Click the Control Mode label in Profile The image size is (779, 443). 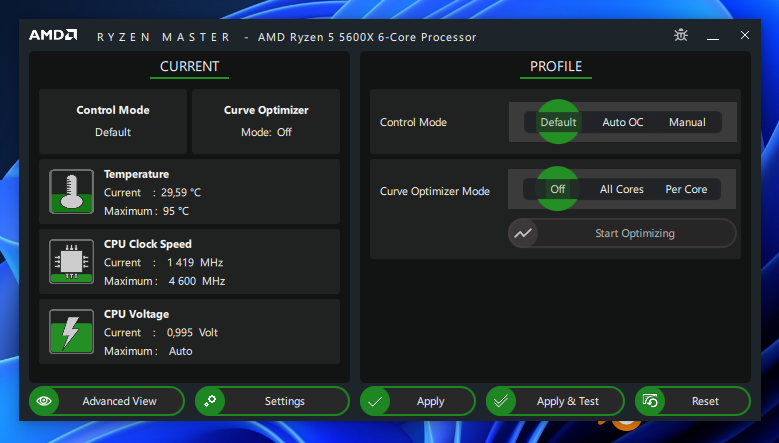click(x=413, y=122)
